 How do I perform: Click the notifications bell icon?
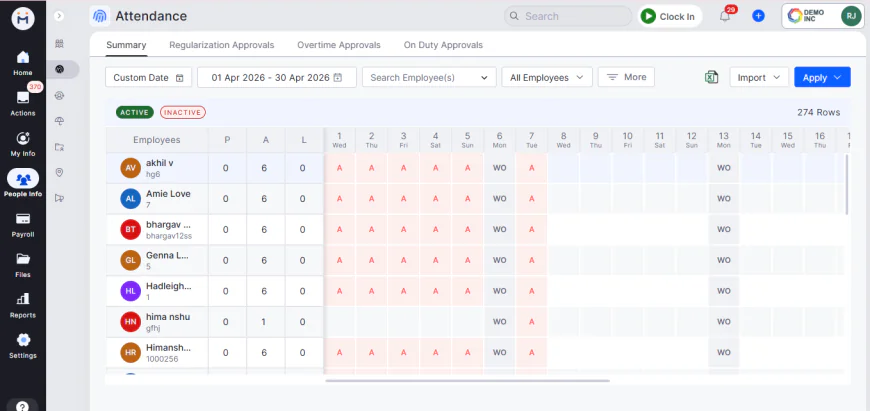point(725,16)
